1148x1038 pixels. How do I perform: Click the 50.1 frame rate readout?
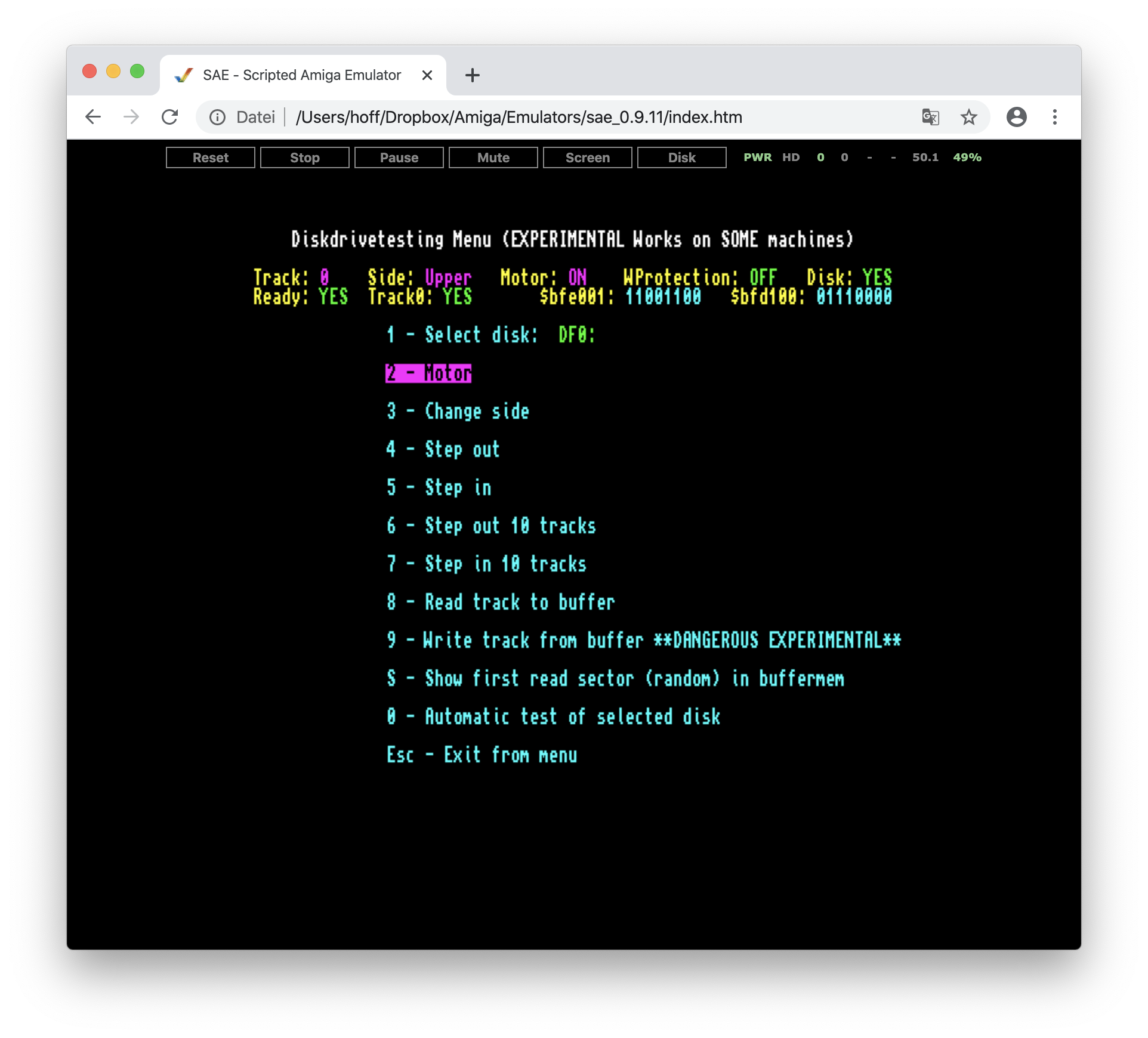pos(925,157)
